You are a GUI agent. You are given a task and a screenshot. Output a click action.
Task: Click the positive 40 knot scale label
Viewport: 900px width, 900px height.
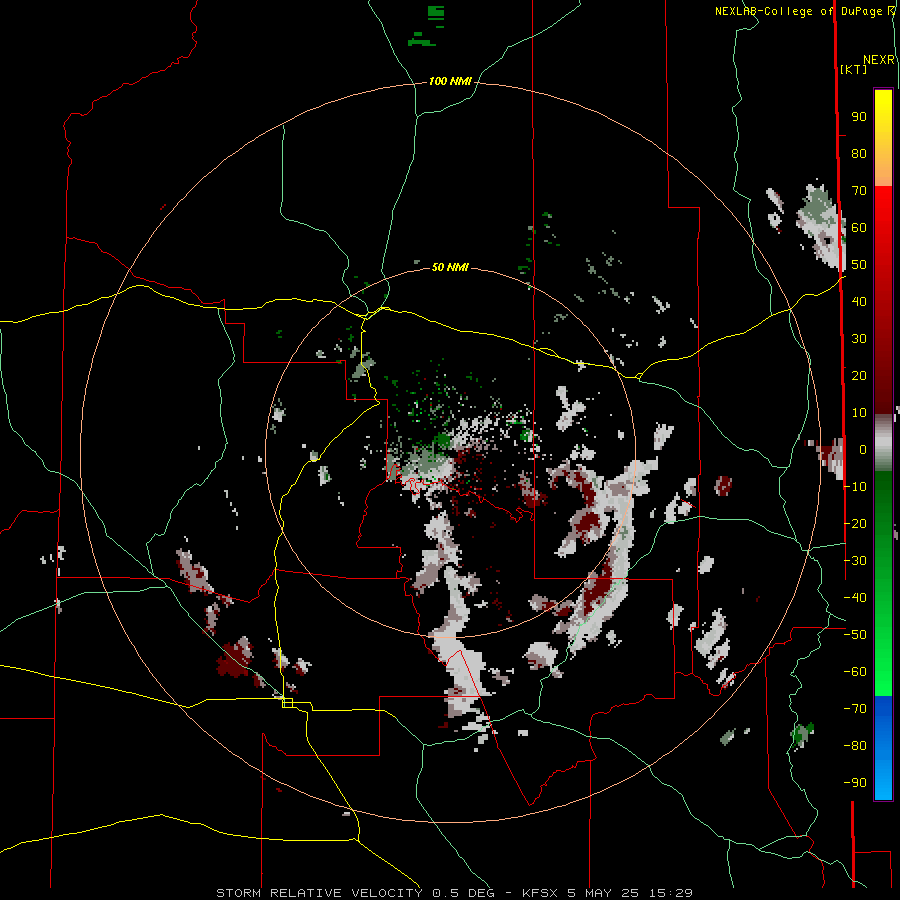859,302
